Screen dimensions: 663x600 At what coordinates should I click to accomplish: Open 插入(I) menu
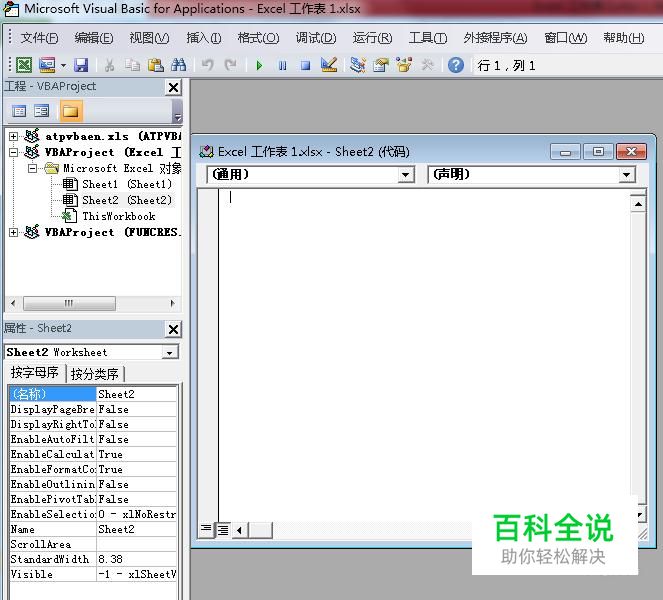pyautogui.click(x=204, y=38)
